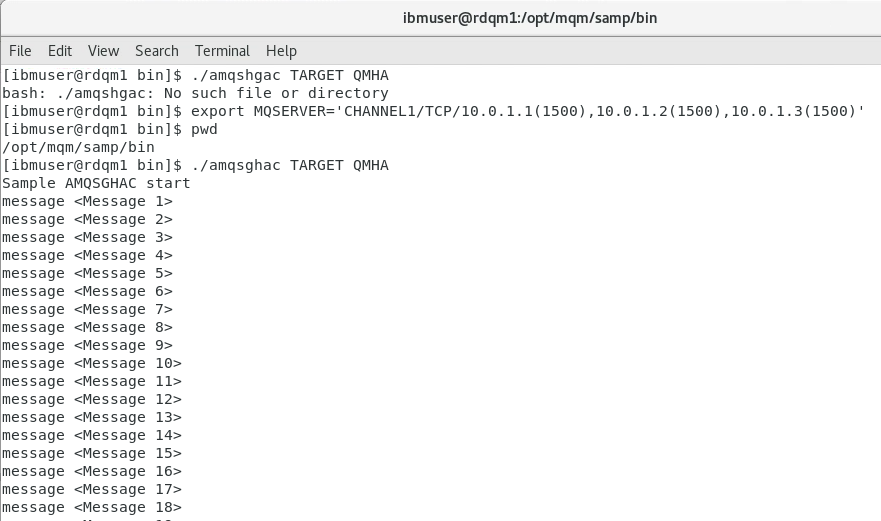The height and width of the screenshot is (521, 881).
Task: Open the Help menu
Action: [281, 51]
